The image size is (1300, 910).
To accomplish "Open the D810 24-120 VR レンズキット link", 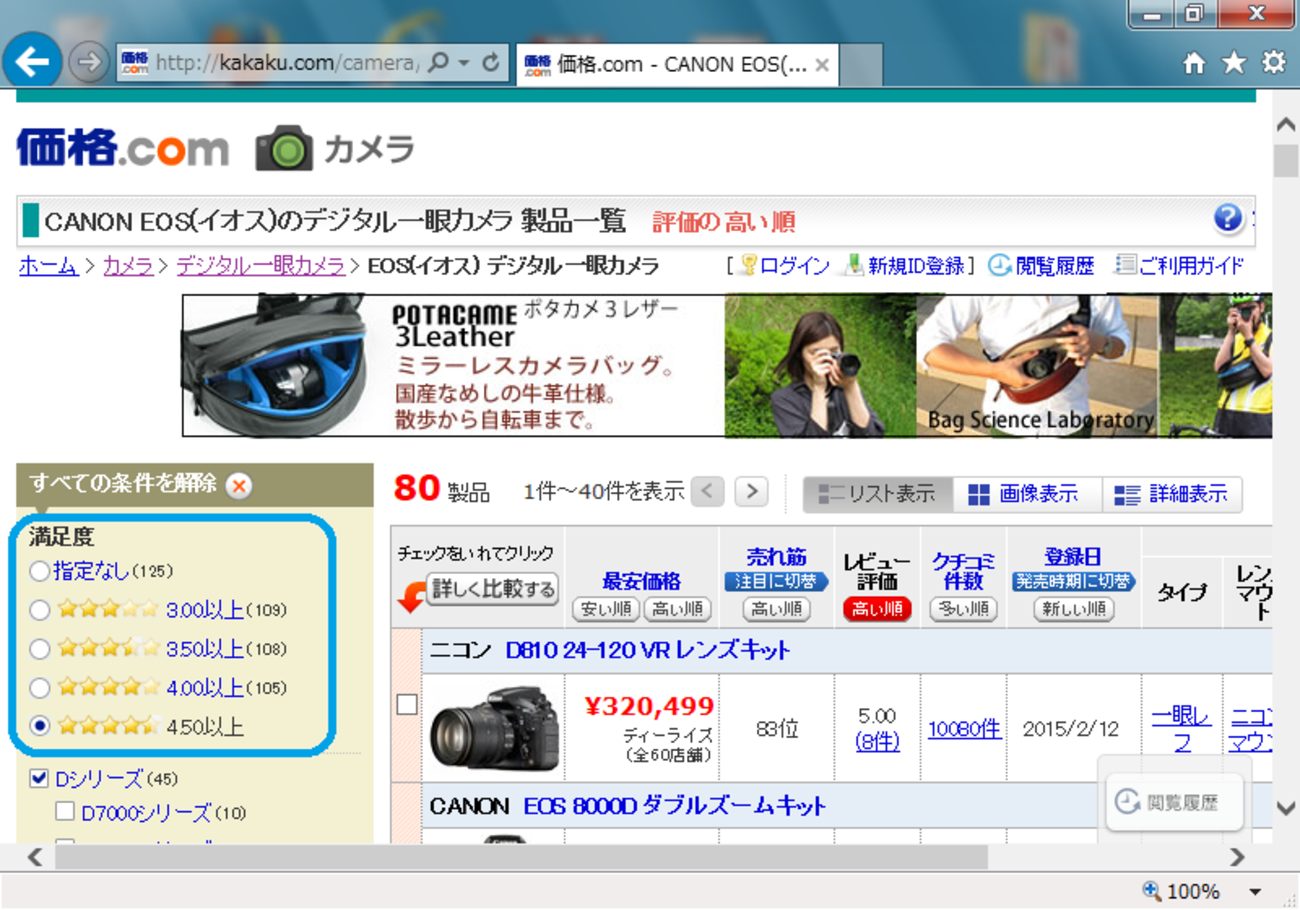I will pos(648,651).
